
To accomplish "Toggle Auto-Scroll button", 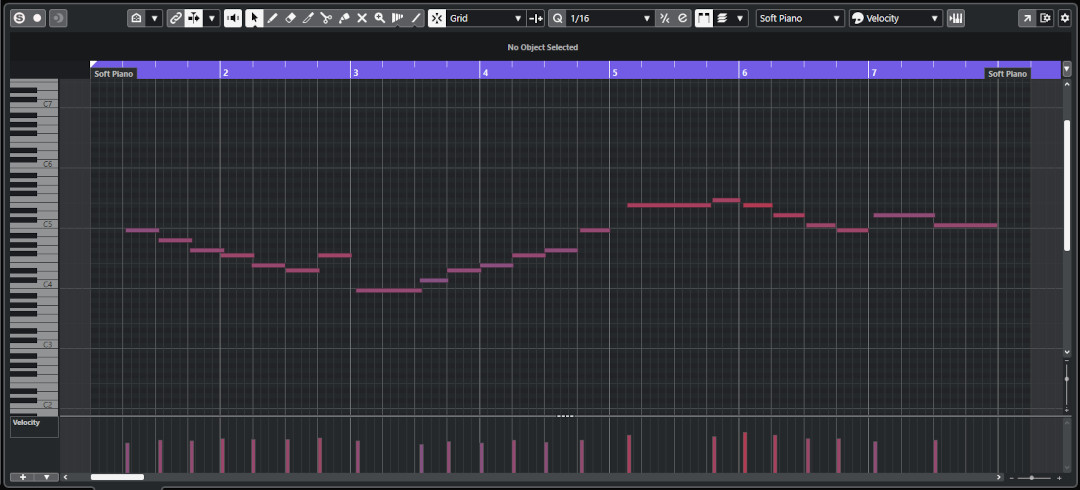I will [x=194, y=19].
